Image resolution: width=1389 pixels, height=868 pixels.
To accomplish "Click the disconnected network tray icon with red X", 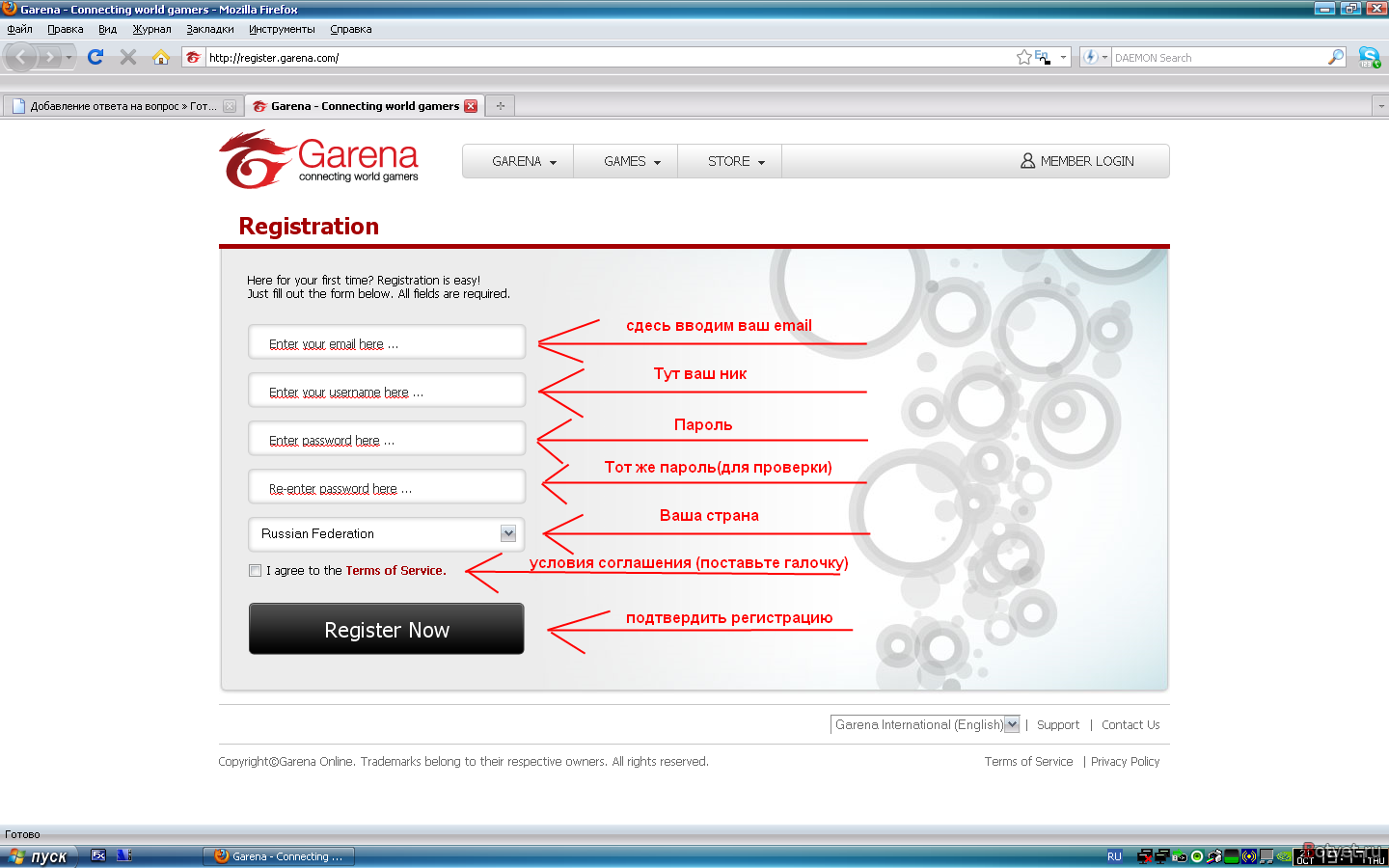I will point(1145,856).
